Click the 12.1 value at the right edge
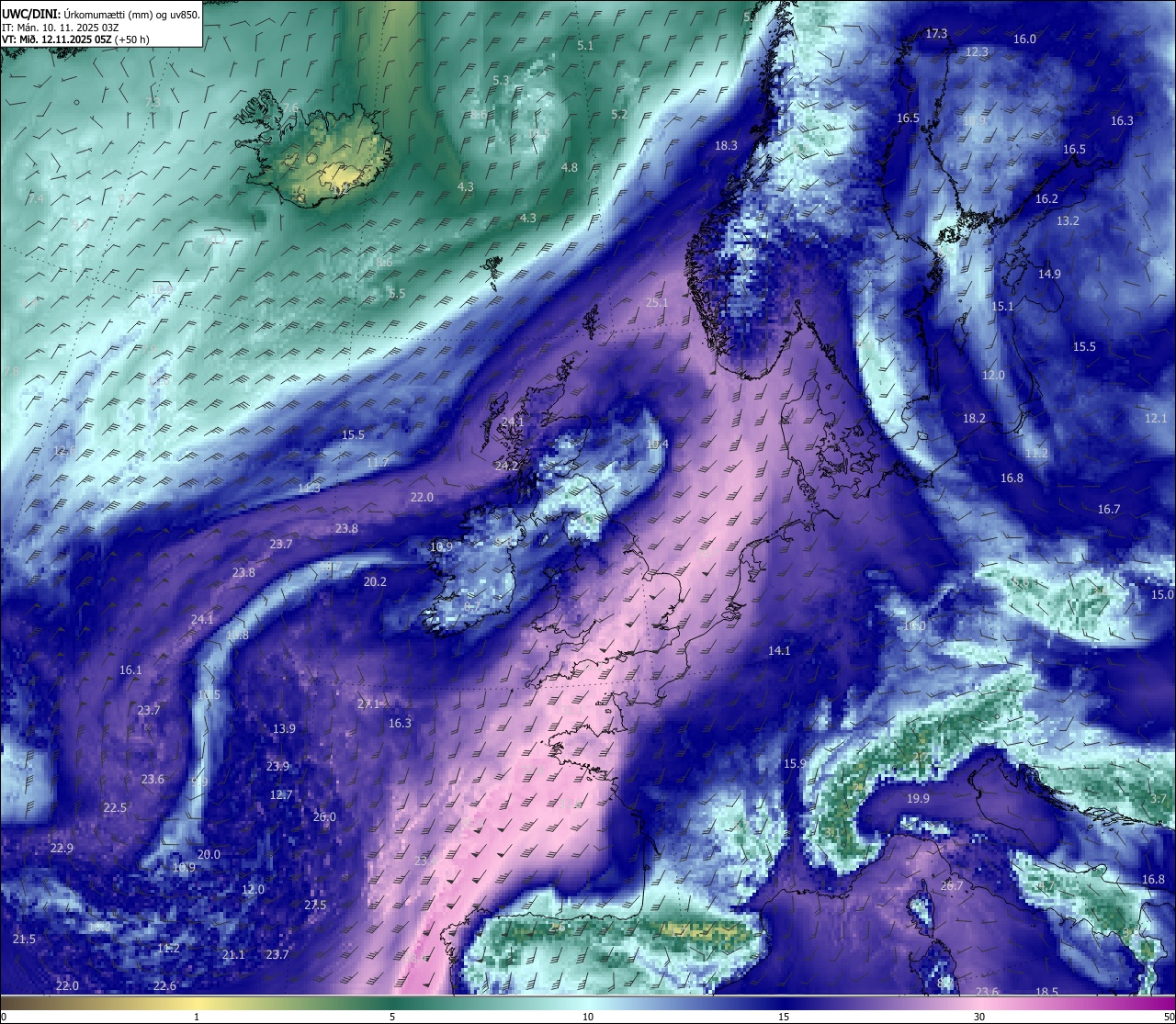1176x1024 pixels. coord(1156,419)
